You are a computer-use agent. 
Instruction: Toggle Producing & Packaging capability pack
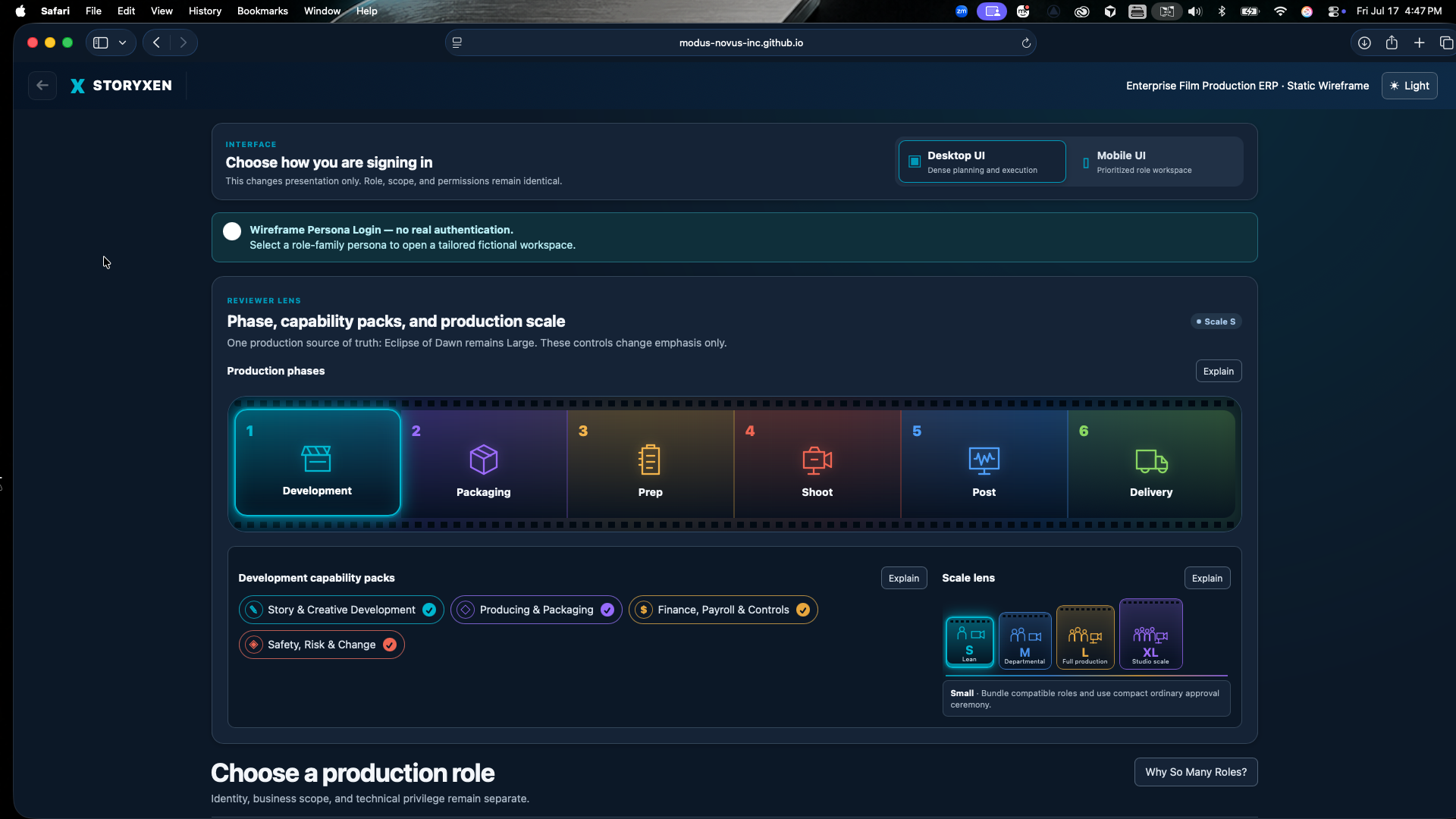click(x=536, y=610)
